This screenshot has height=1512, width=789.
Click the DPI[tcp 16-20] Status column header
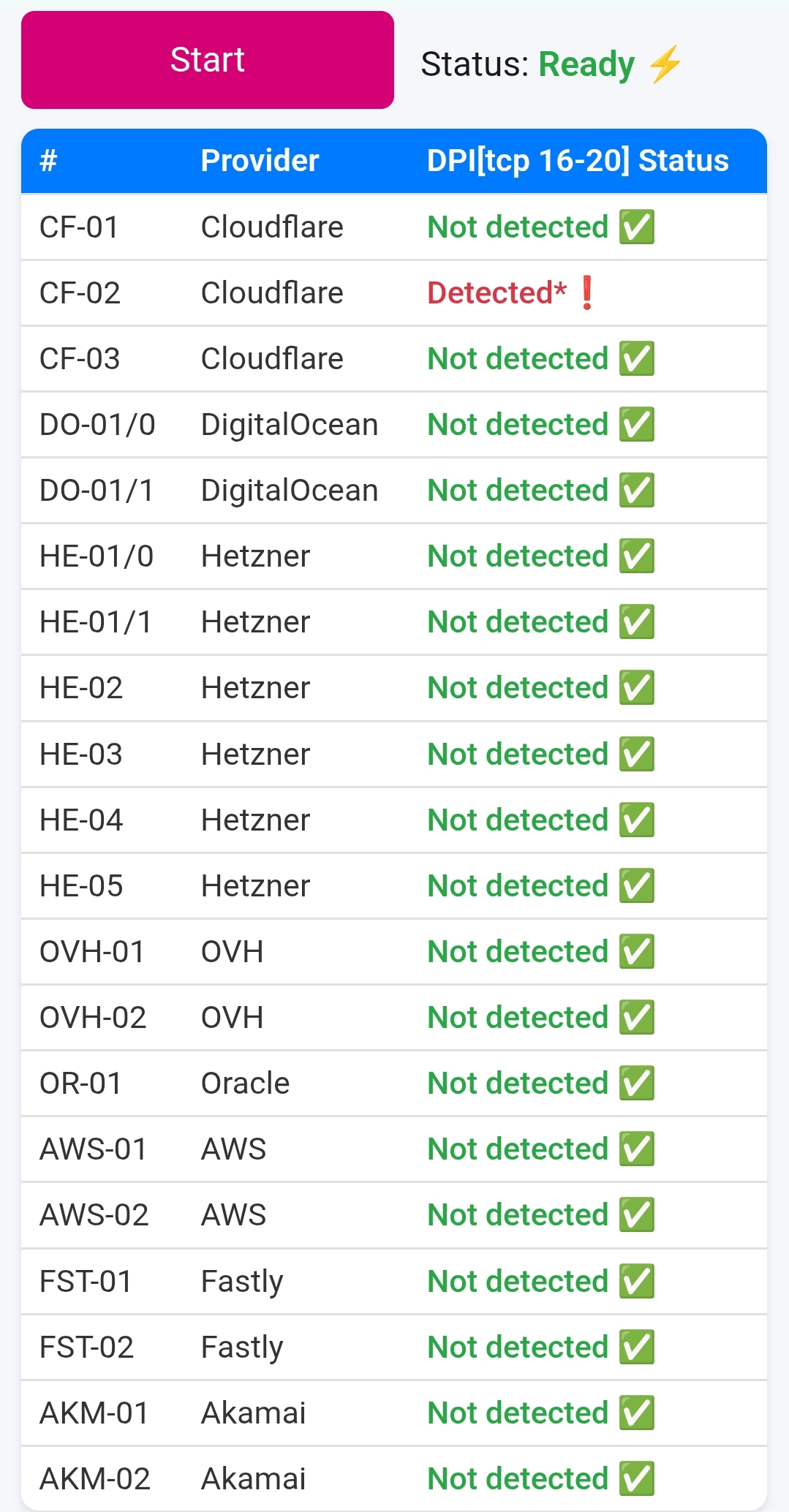click(578, 161)
